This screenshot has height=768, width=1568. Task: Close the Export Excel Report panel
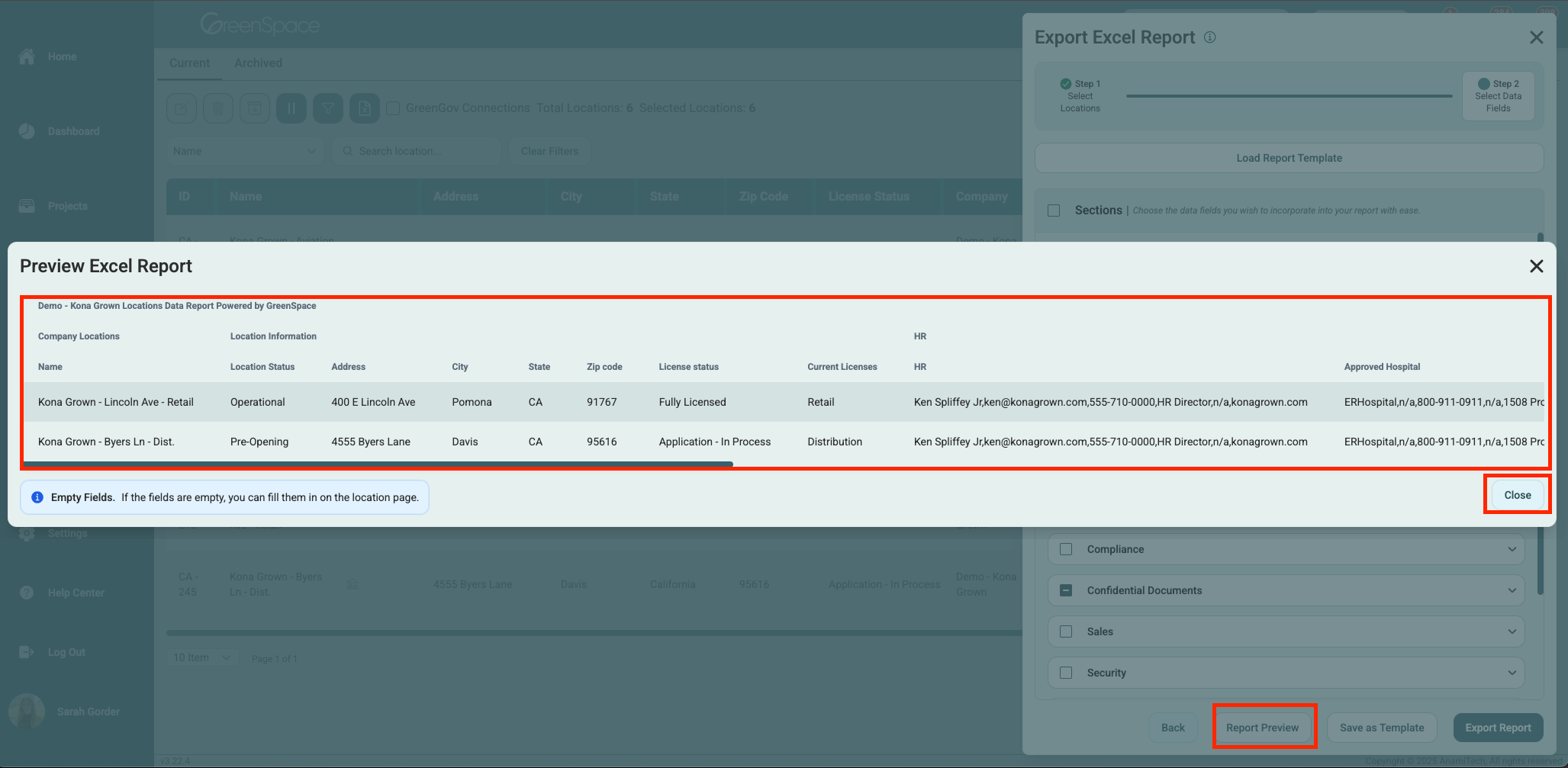tap(1536, 37)
